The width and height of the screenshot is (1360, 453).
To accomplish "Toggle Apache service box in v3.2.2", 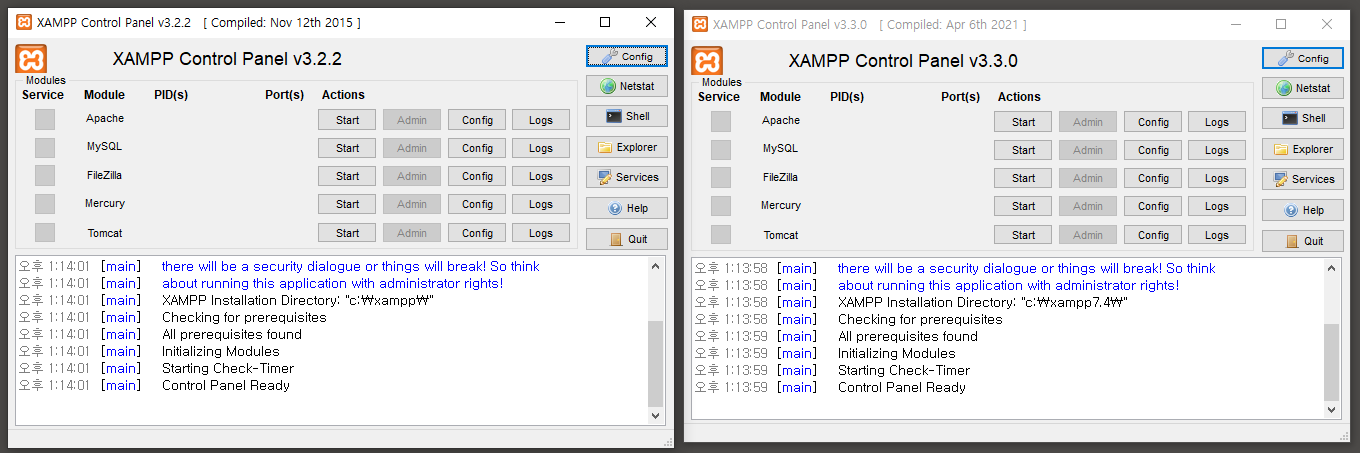I will (x=45, y=120).
